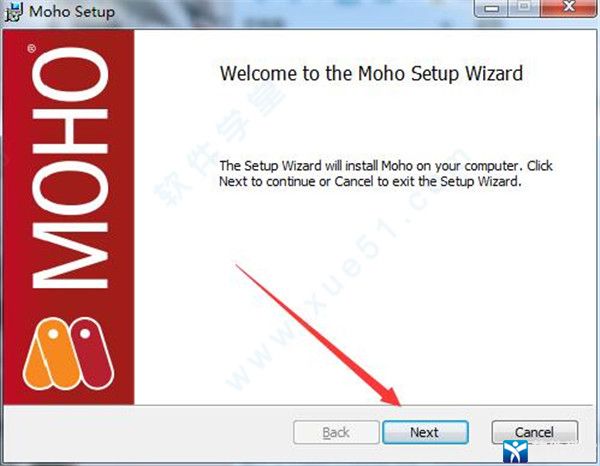Click the Setup Wizard description paragraph
This screenshot has height=466, width=600.
[x=386, y=173]
